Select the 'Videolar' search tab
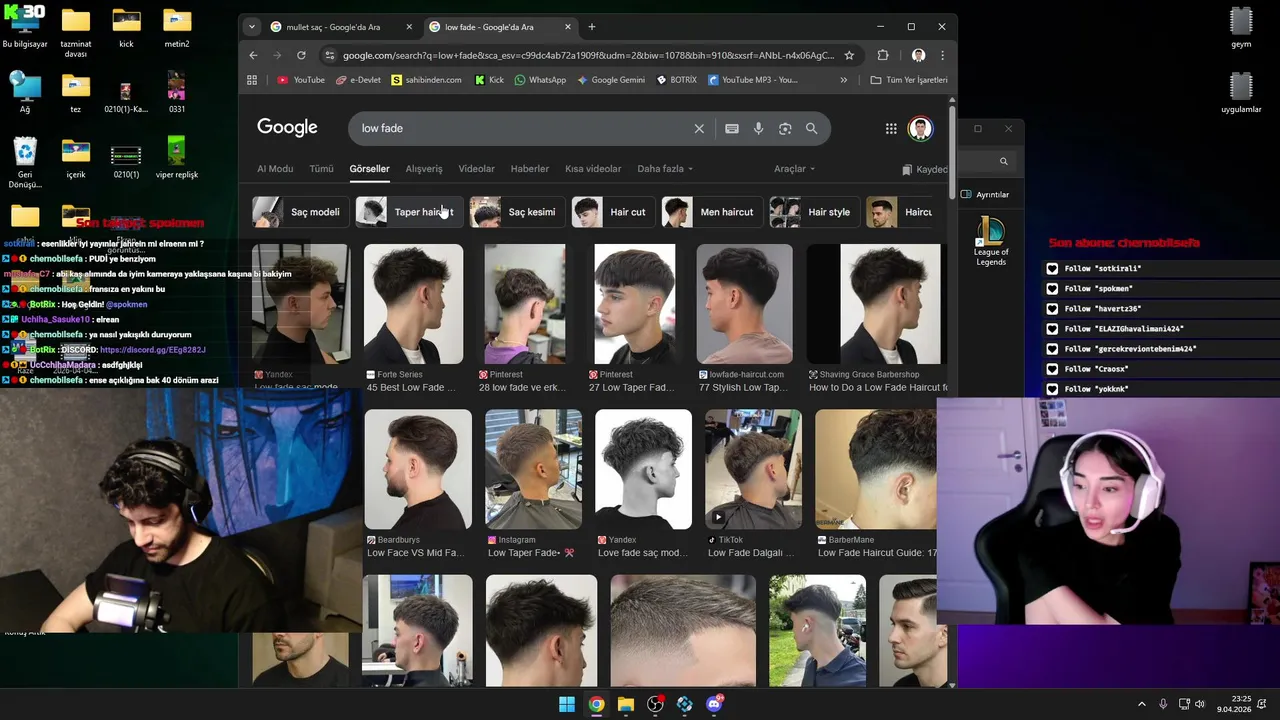Image resolution: width=1280 pixels, height=720 pixels. pyautogui.click(x=476, y=169)
